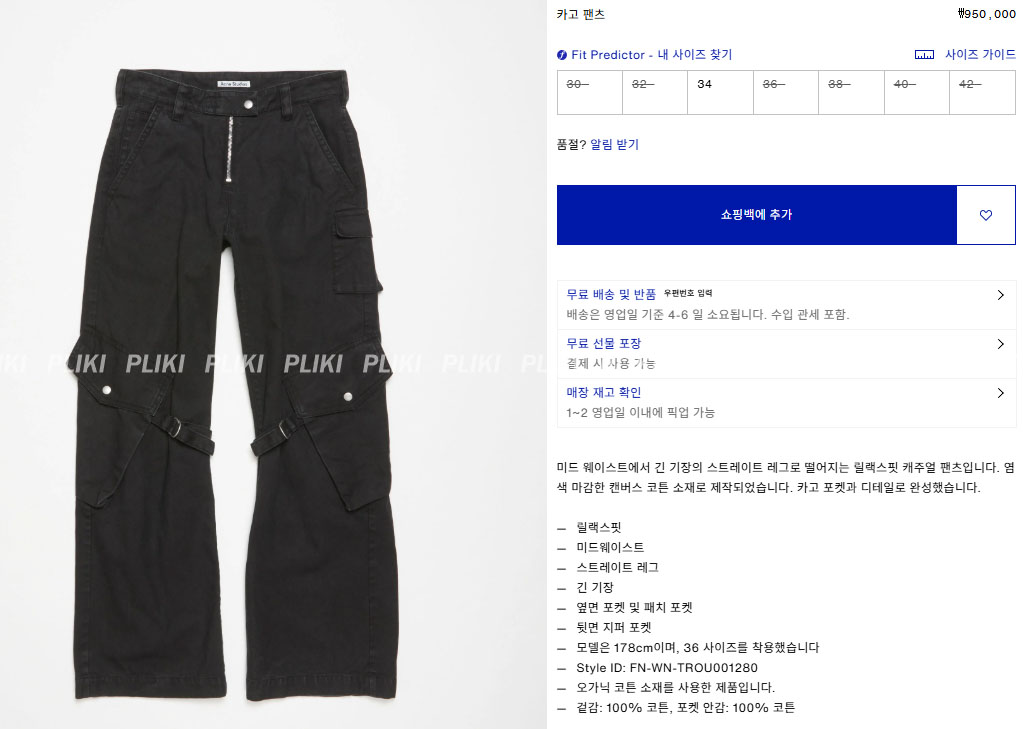Open 매장 재고 확인 row
The height and width of the screenshot is (729, 1023).
(x=786, y=403)
